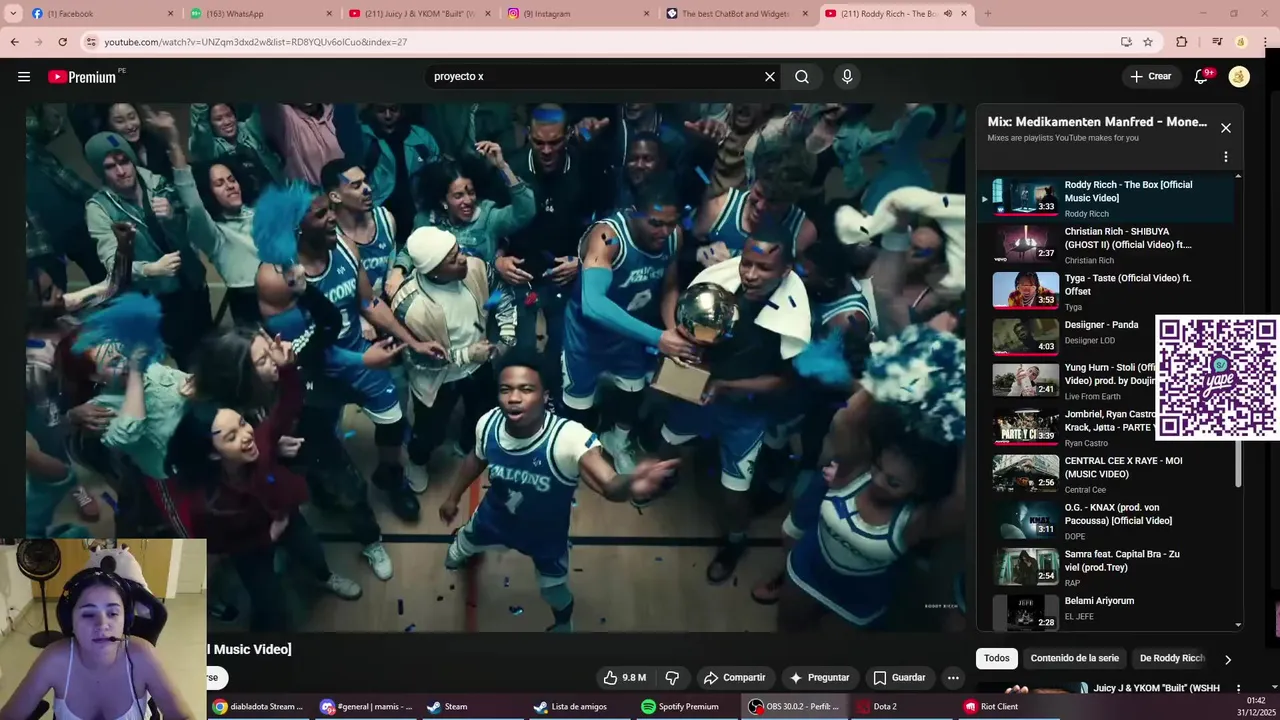The width and height of the screenshot is (1280, 720).
Task: Close the Roddy Ricch The Box tab
Action: (964, 14)
